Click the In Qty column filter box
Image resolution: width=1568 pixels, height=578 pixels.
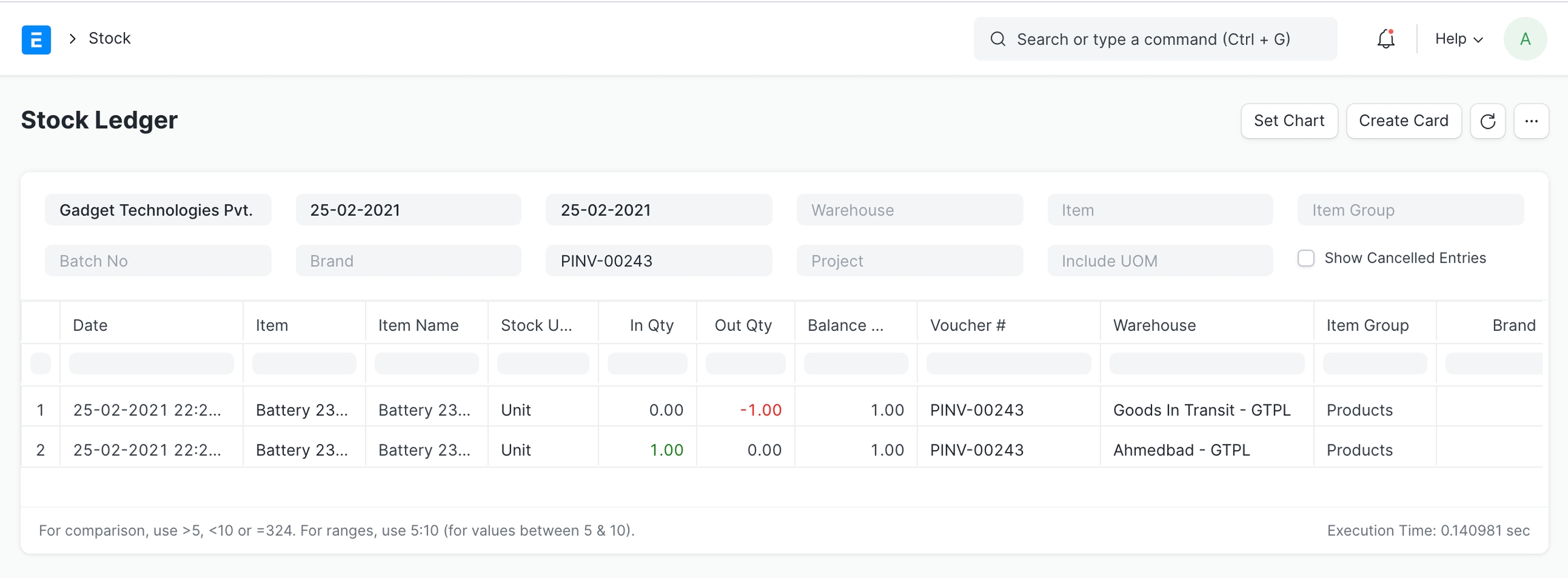[x=647, y=364]
